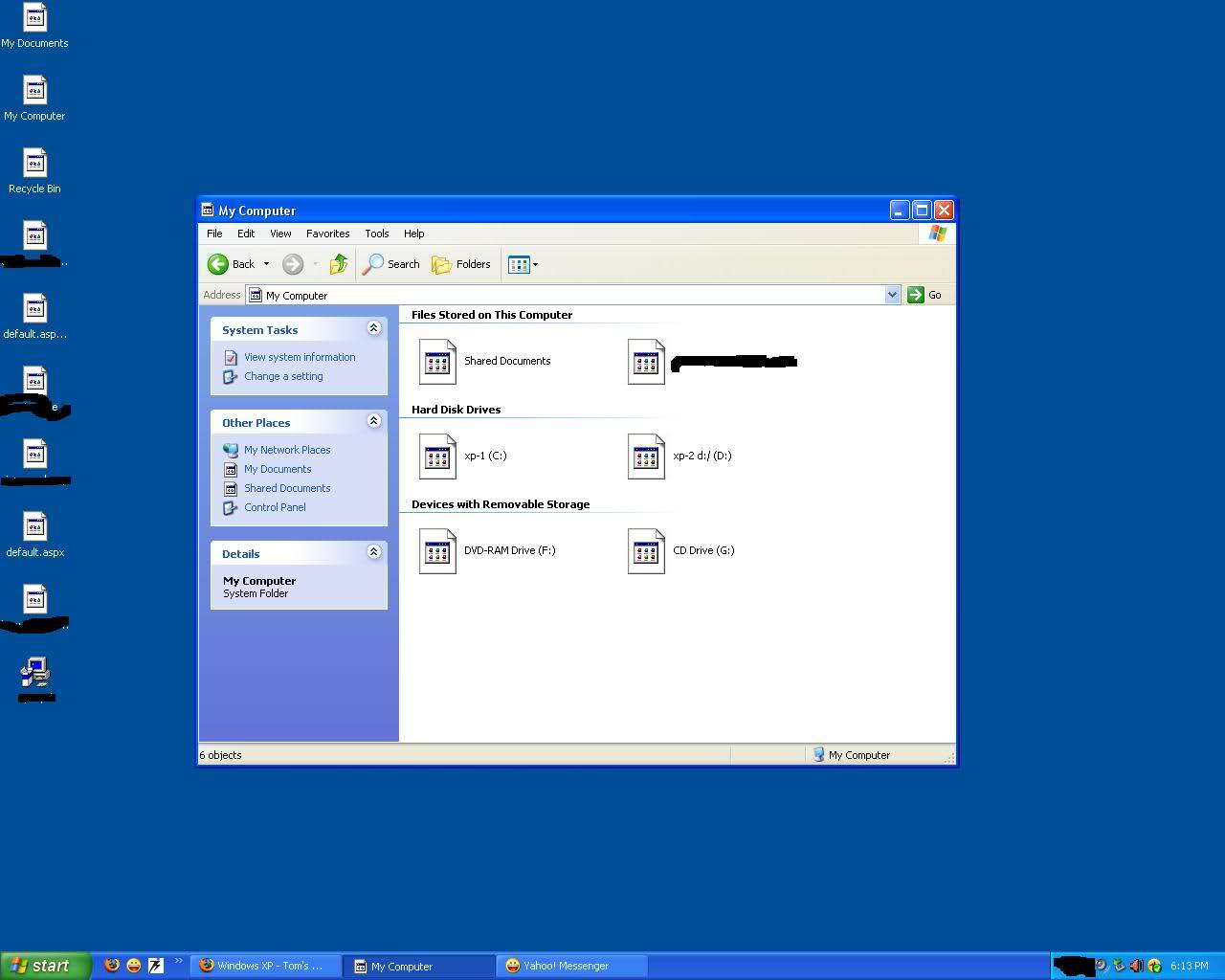Launch Firefox from Quick Launch

pyautogui.click(x=112, y=966)
